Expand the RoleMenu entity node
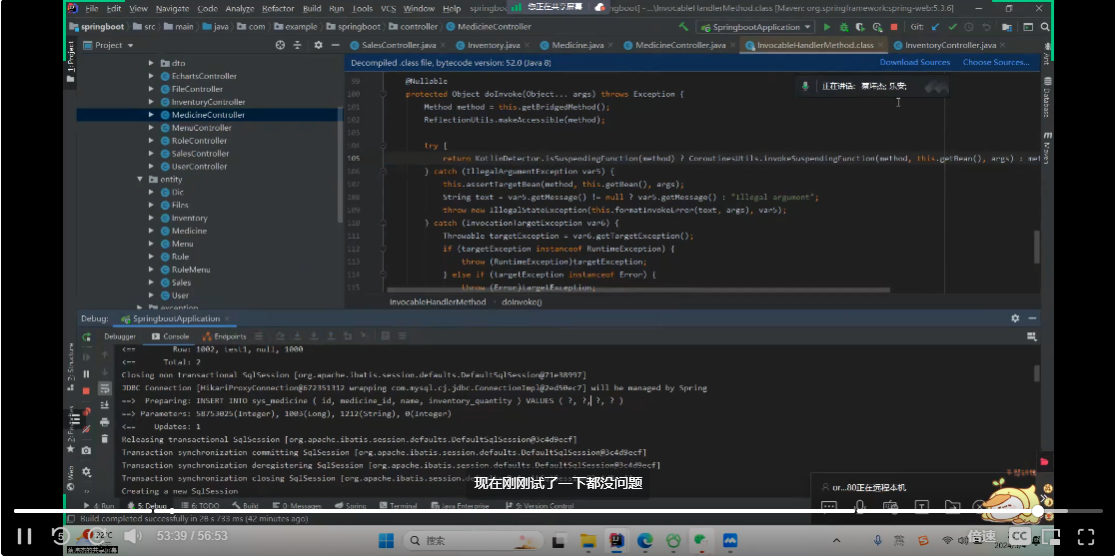Image resolution: width=1115 pixels, height=556 pixels. pyautogui.click(x=151, y=269)
